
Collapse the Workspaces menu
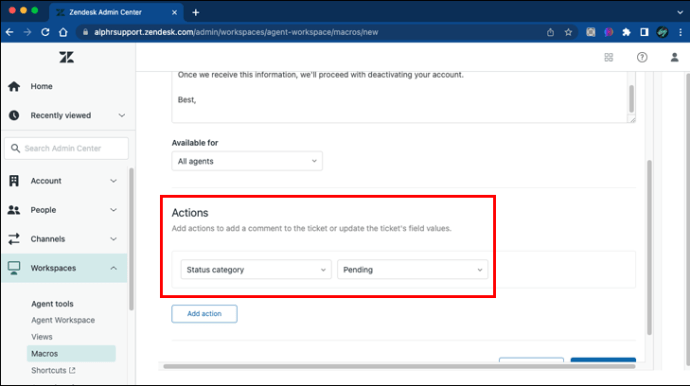point(114,268)
